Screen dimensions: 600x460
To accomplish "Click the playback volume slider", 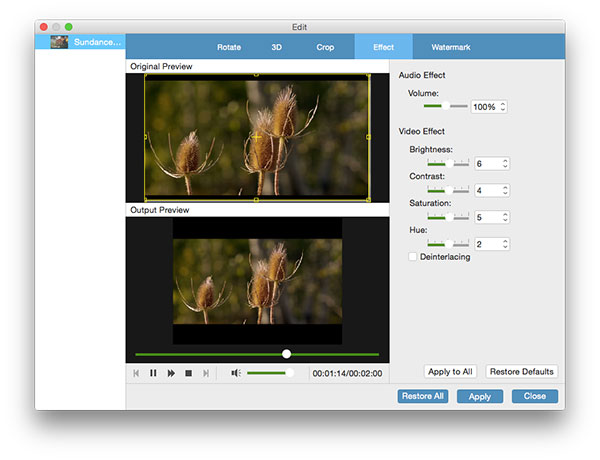I will pos(270,373).
